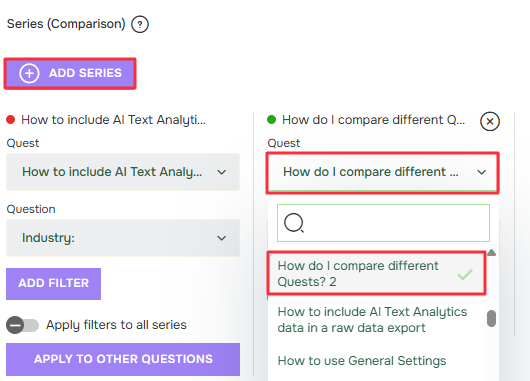Click the plus icon in Add Series
This screenshot has height=381, width=530.
(x=29, y=73)
